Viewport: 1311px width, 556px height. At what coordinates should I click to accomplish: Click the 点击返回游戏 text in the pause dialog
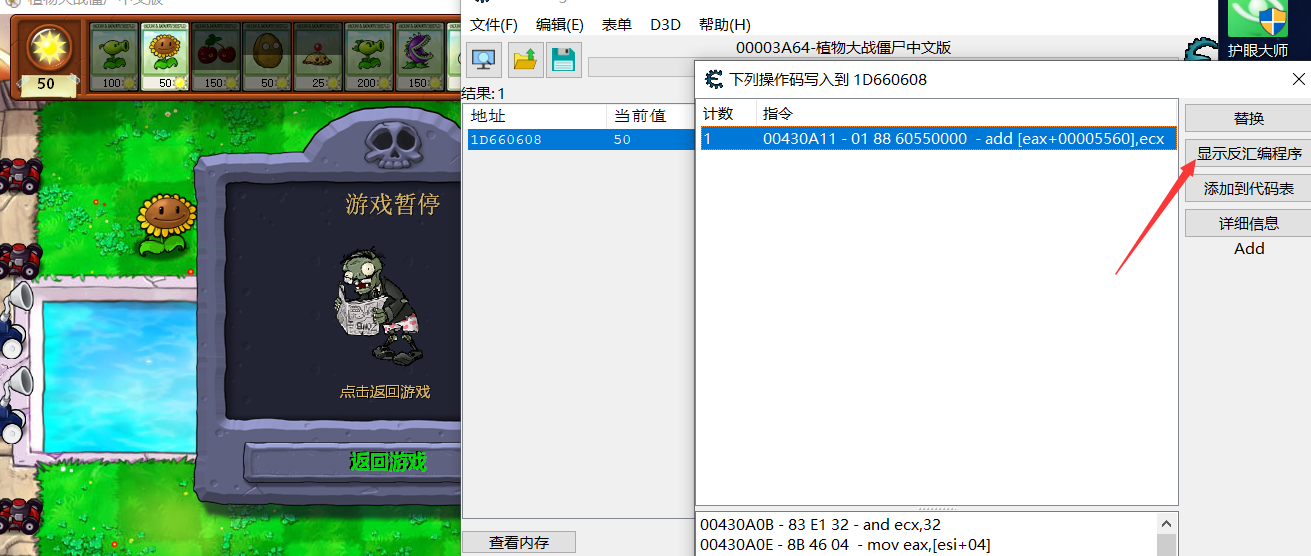tap(385, 391)
